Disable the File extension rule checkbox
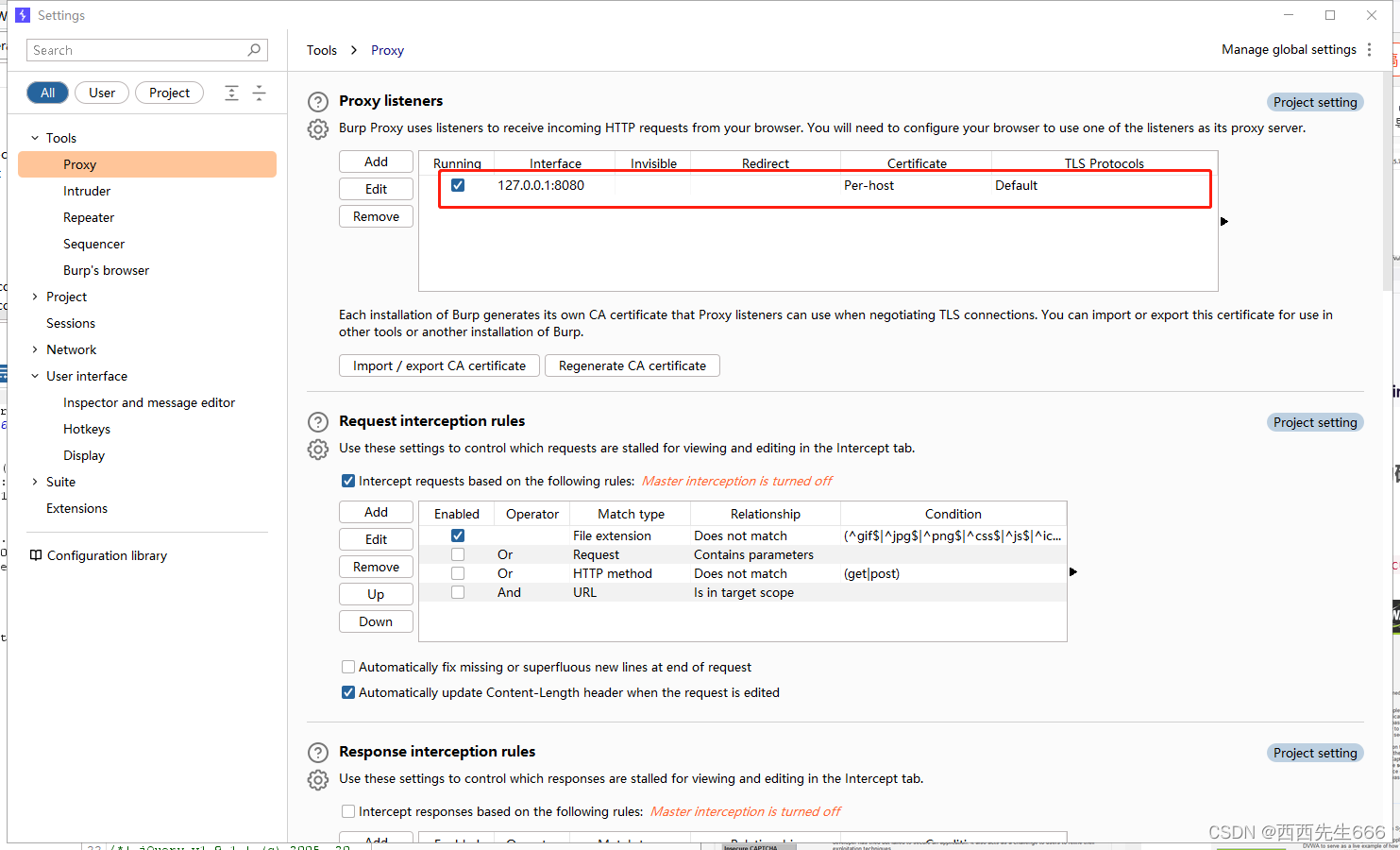 pos(458,535)
